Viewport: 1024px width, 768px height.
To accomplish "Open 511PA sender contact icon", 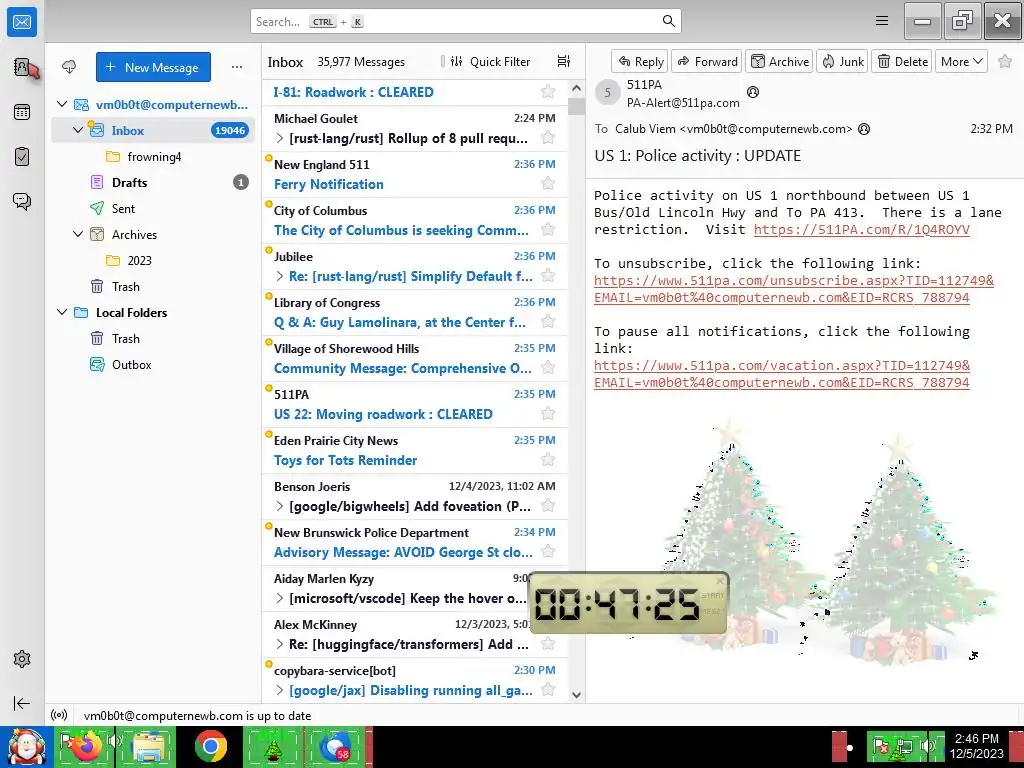I will coord(753,92).
